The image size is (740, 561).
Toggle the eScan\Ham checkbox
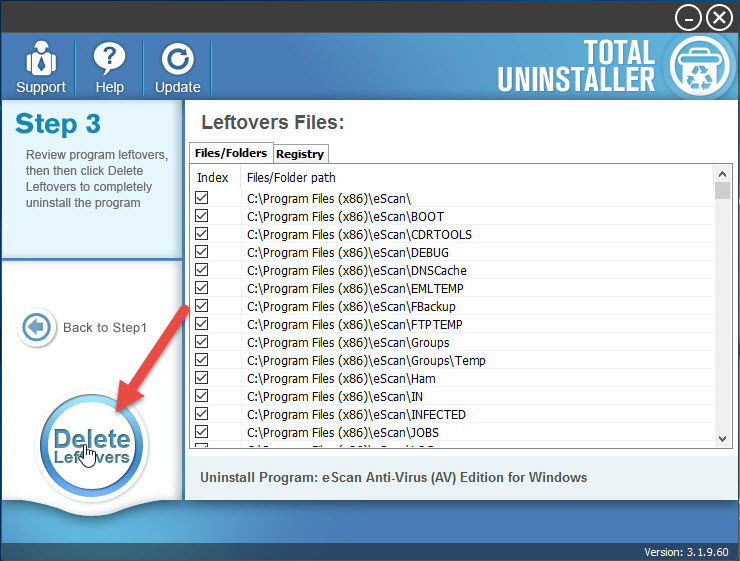(202, 377)
